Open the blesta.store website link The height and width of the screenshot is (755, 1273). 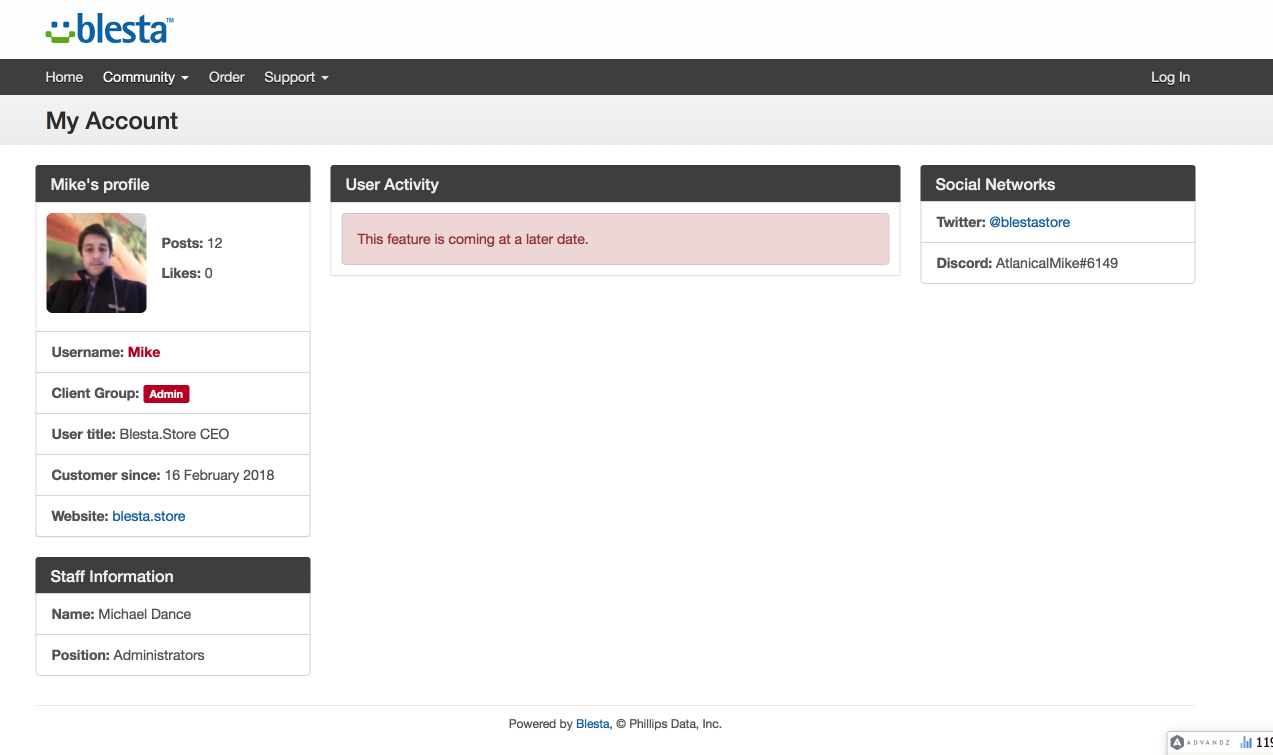(149, 516)
